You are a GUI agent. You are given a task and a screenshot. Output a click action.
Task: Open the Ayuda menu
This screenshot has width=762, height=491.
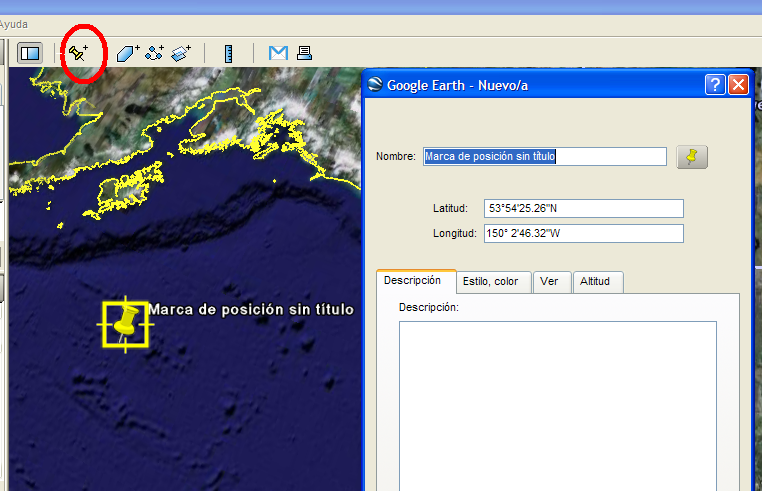(x=14, y=24)
